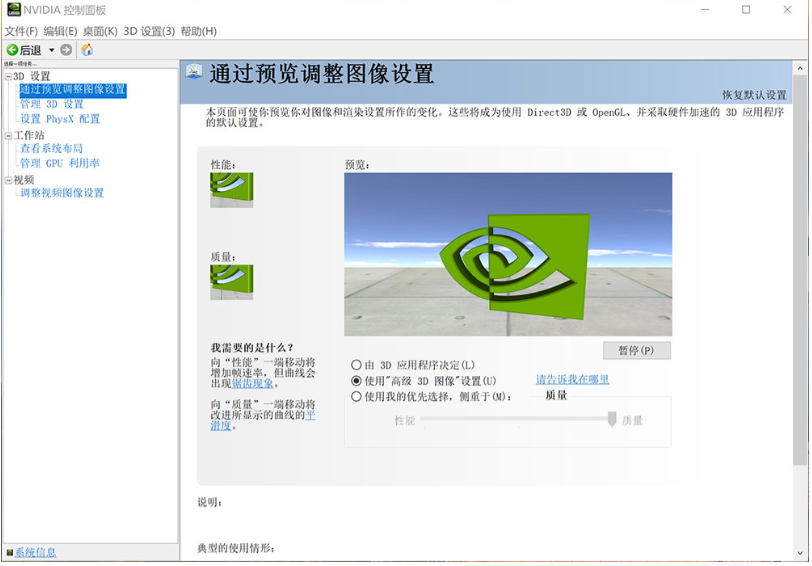Select 由 3D 应用程序决定 radio button
The height and width of the screenshot is (566, 812).
(356, 365)
